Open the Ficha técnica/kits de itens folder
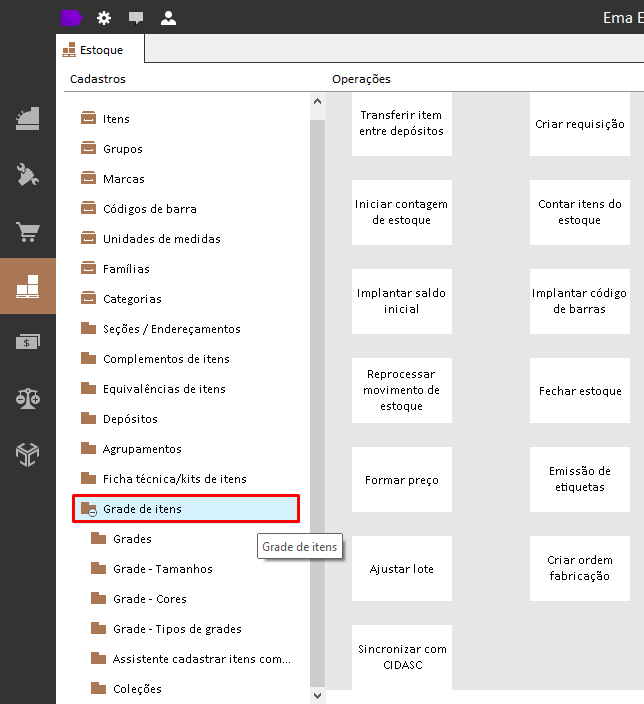Viewport: 644px width, 704px height. click(x=175, y=479)
